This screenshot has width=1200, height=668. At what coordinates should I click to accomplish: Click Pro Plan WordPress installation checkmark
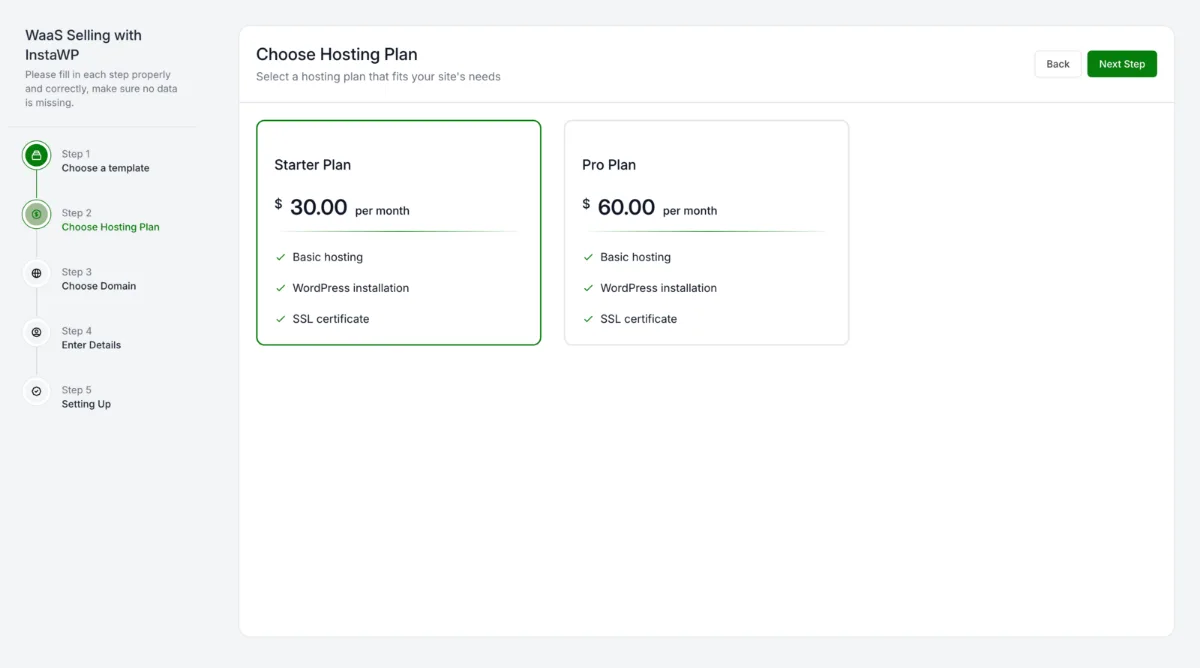click(x=589, y=288)
